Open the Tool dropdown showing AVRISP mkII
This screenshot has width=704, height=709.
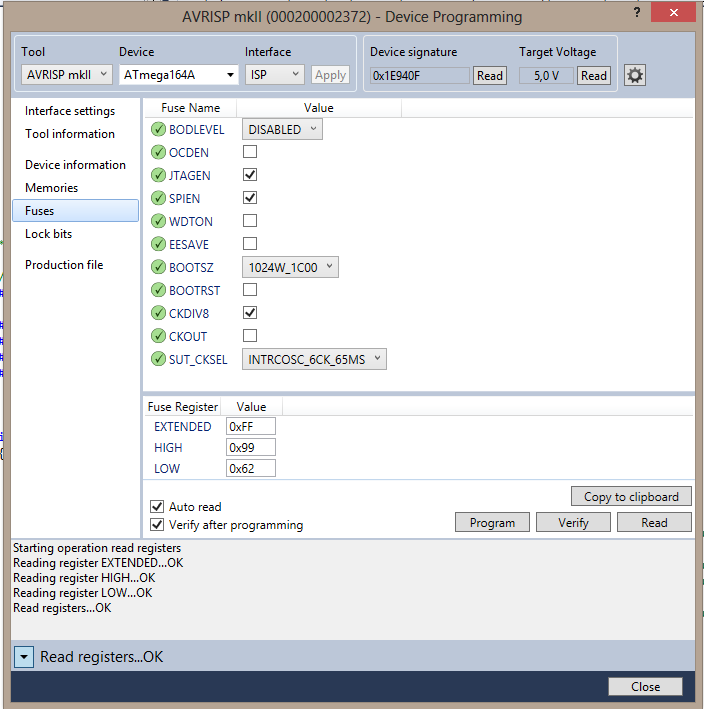pyautogui.click(x=67, y=75)
